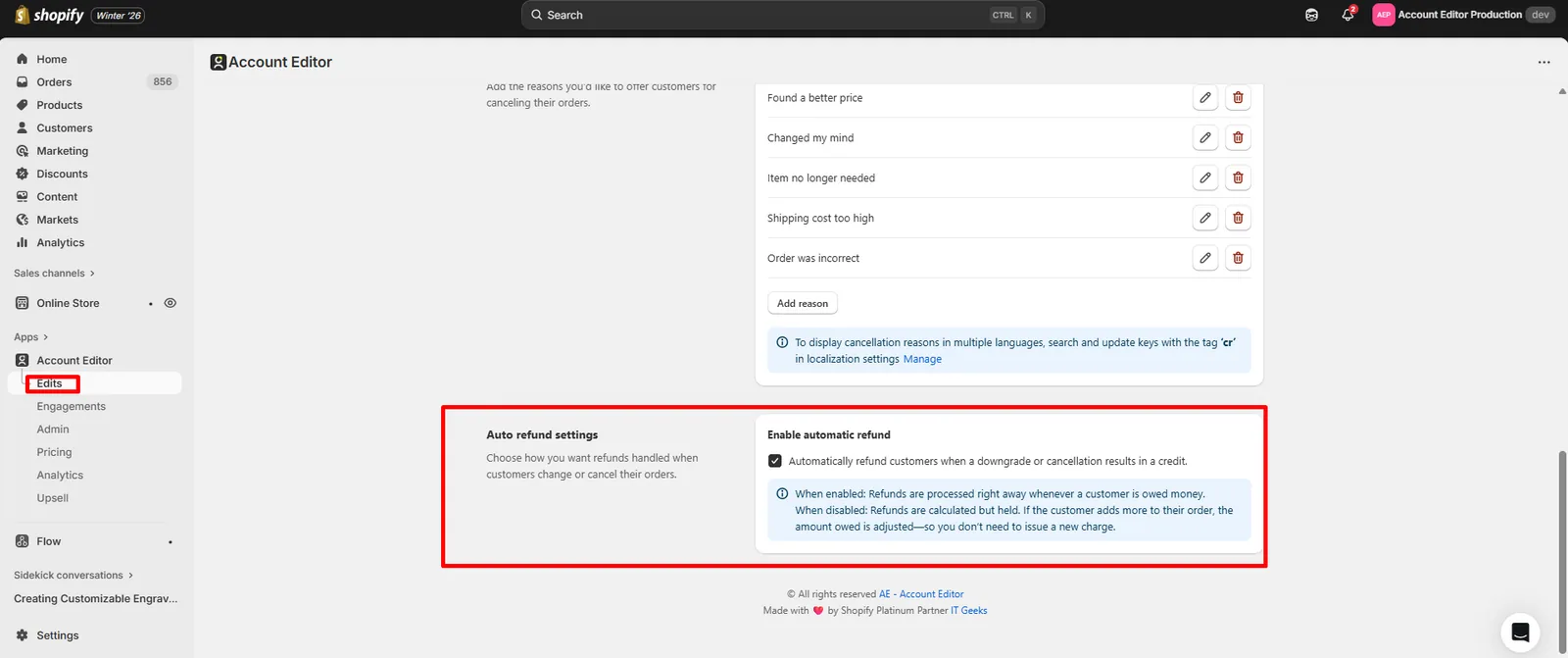Click the 856 orders count badge
The width and height of the screenshot is (1568, 658).
[163, 82]
